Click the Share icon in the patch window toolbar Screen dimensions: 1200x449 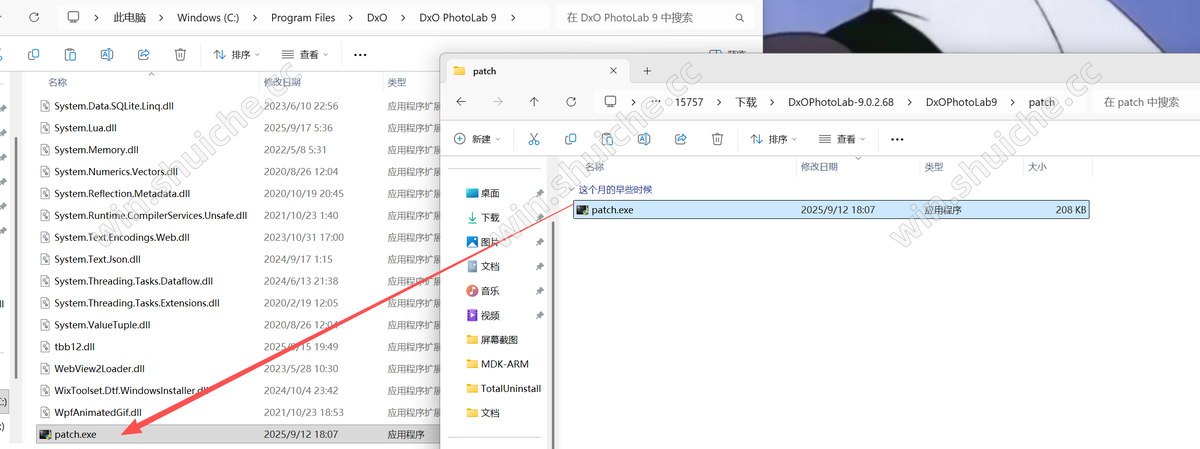click(681, 139)
